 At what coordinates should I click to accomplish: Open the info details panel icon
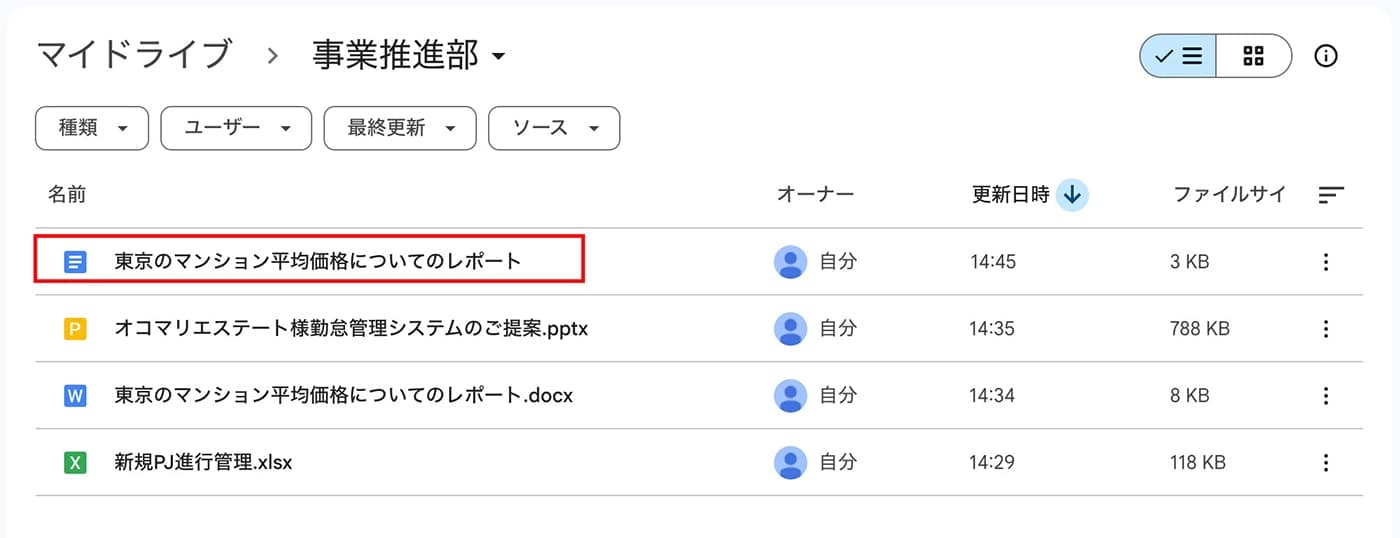click(1326, 56)
